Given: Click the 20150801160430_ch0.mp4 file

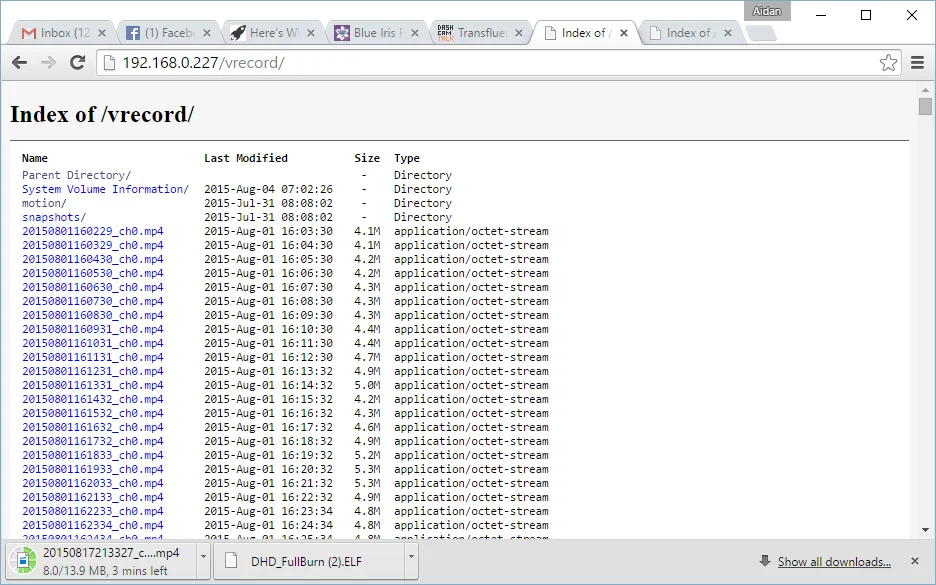Looking at the screenshot, I should tap(93, 260).
